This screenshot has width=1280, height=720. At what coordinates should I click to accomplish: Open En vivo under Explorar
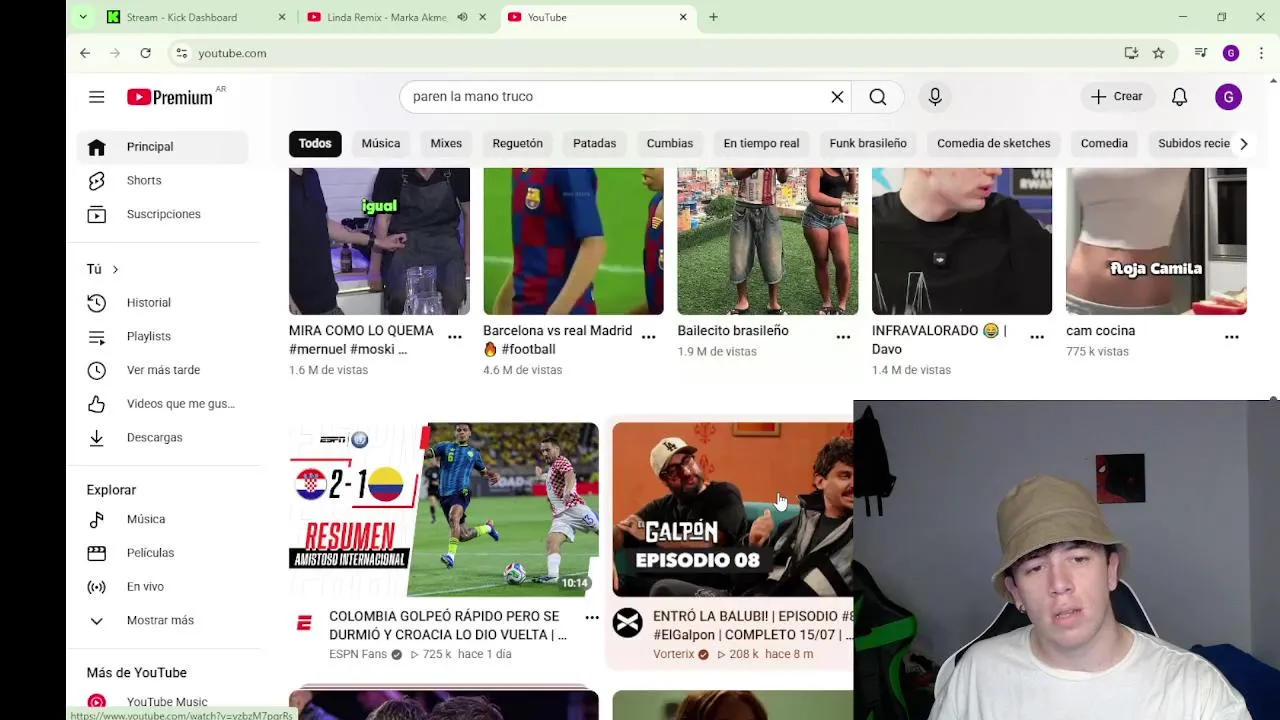click(x=162, y=587)
